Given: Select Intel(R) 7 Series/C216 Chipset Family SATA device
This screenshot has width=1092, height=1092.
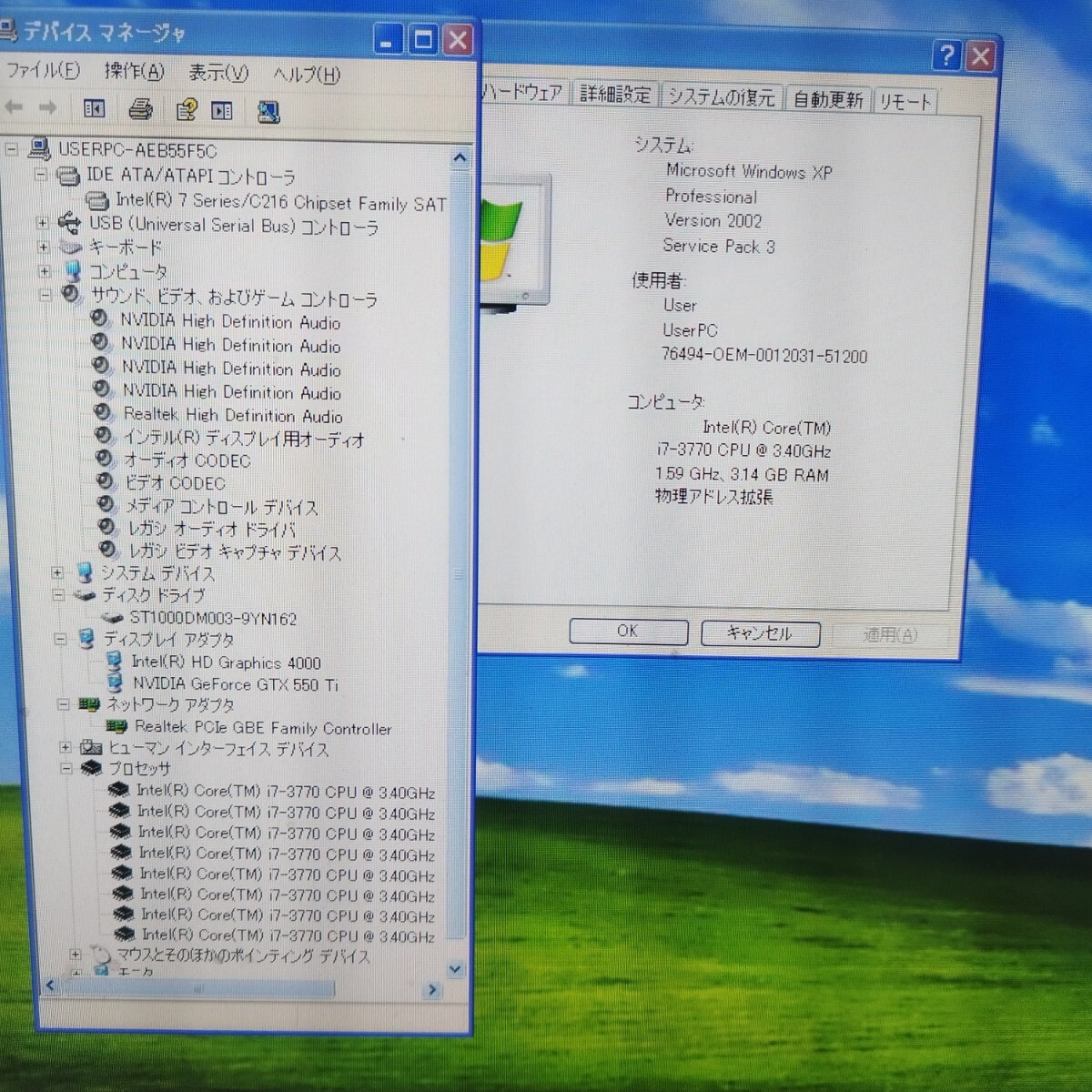Looking at the screenshot, I should (280, 203).
